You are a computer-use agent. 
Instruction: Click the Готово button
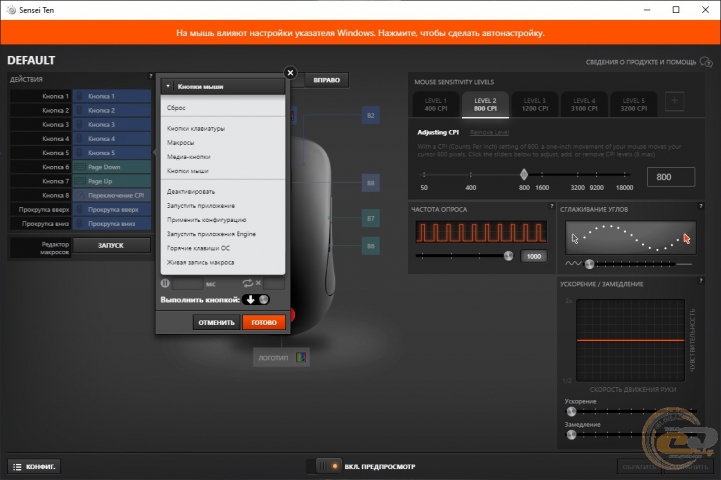(264, 322)
